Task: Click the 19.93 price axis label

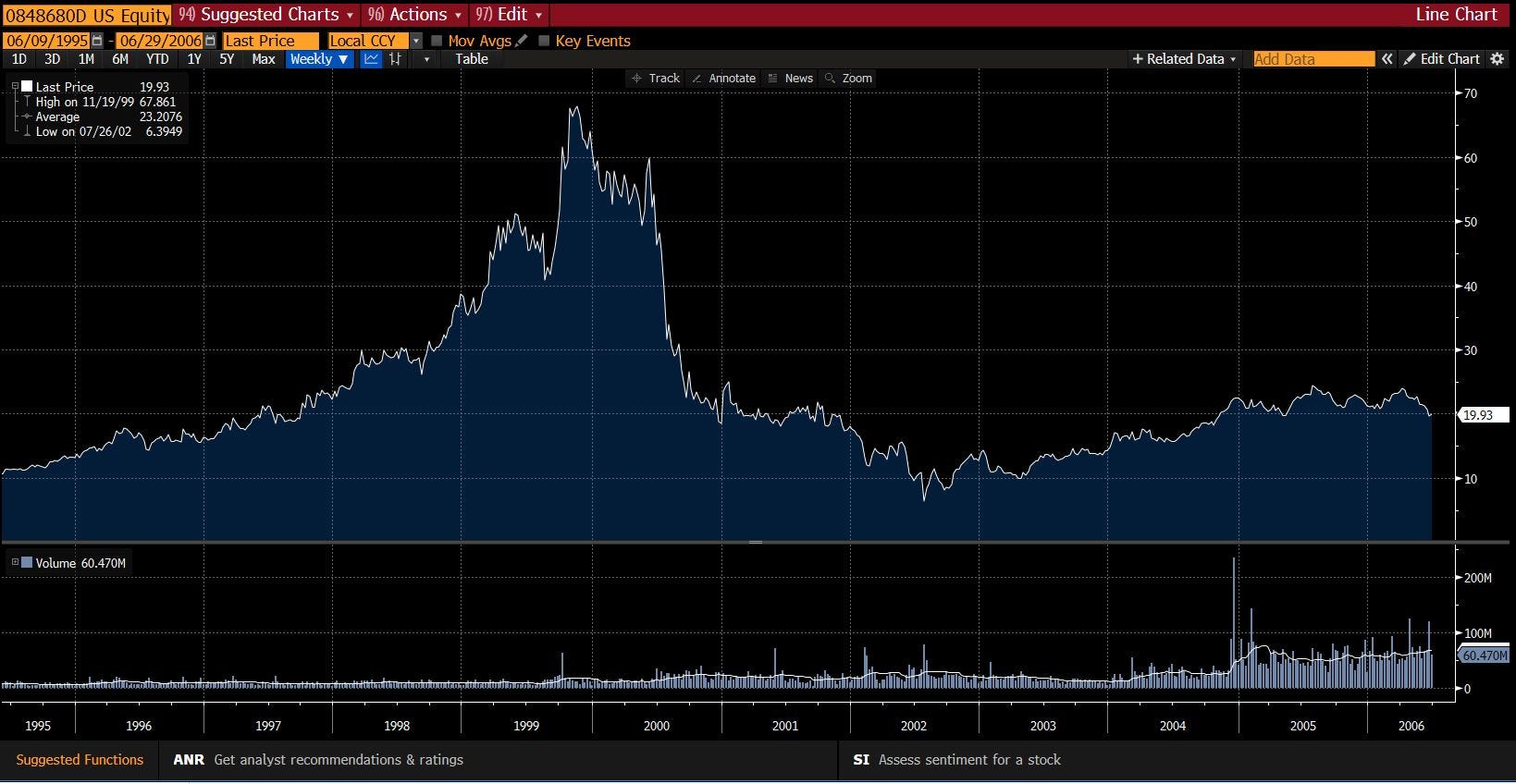Action: pos(1483,415)
